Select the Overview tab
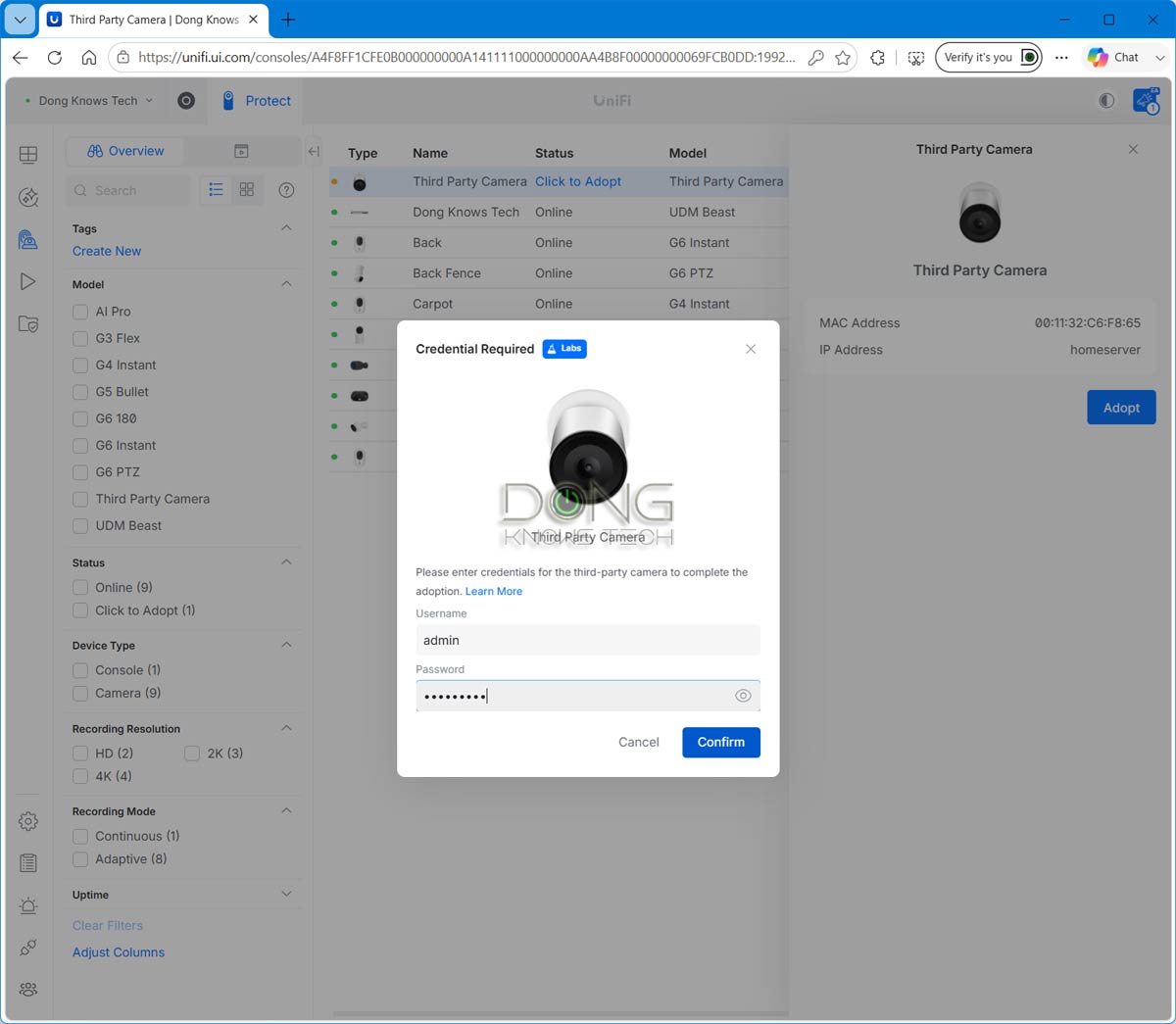 click(125, 151)
